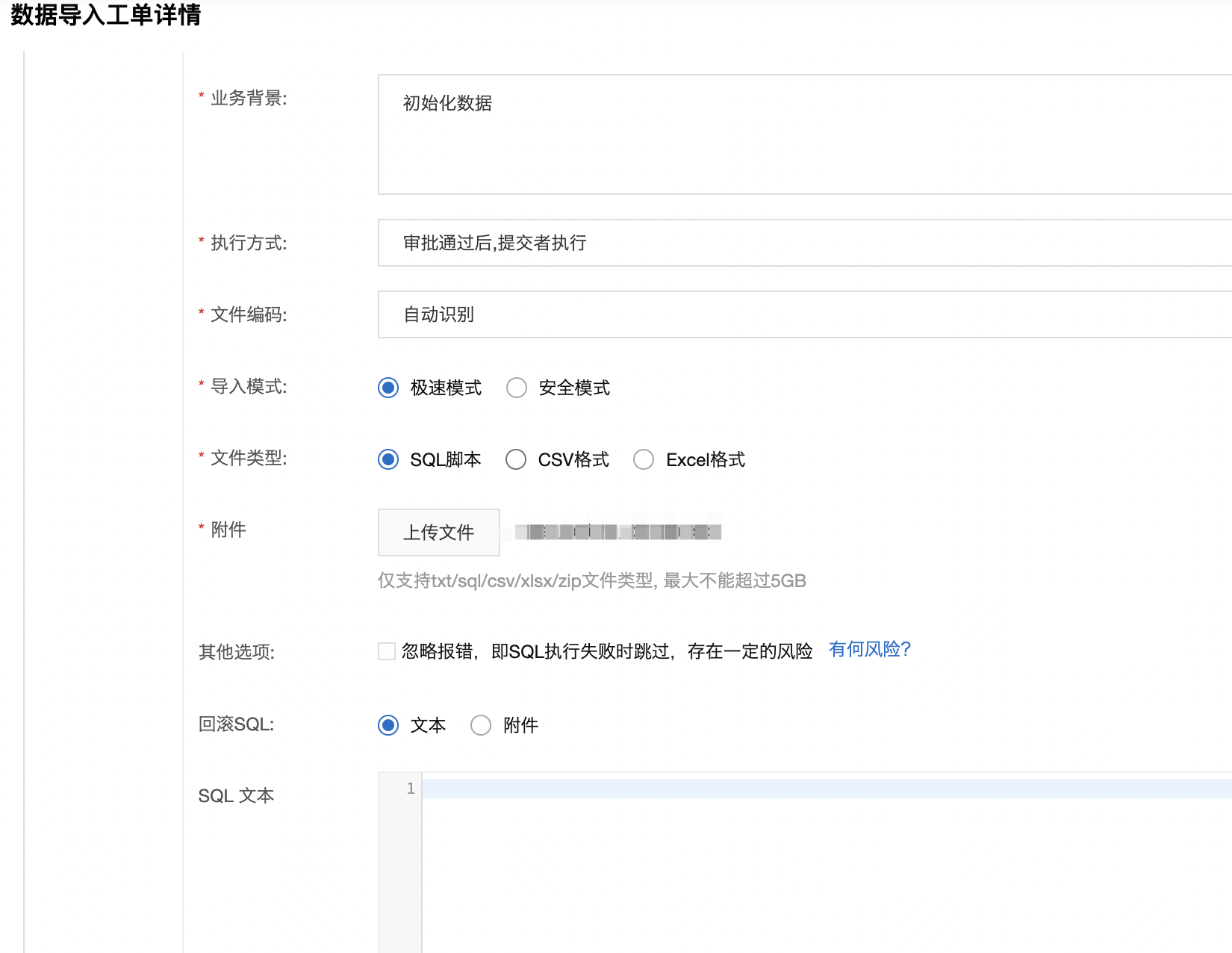The height and width of the screenshot is (953, 1232).
Task: Click the 回滚SQL label
Action: click(x=236, y=724)
